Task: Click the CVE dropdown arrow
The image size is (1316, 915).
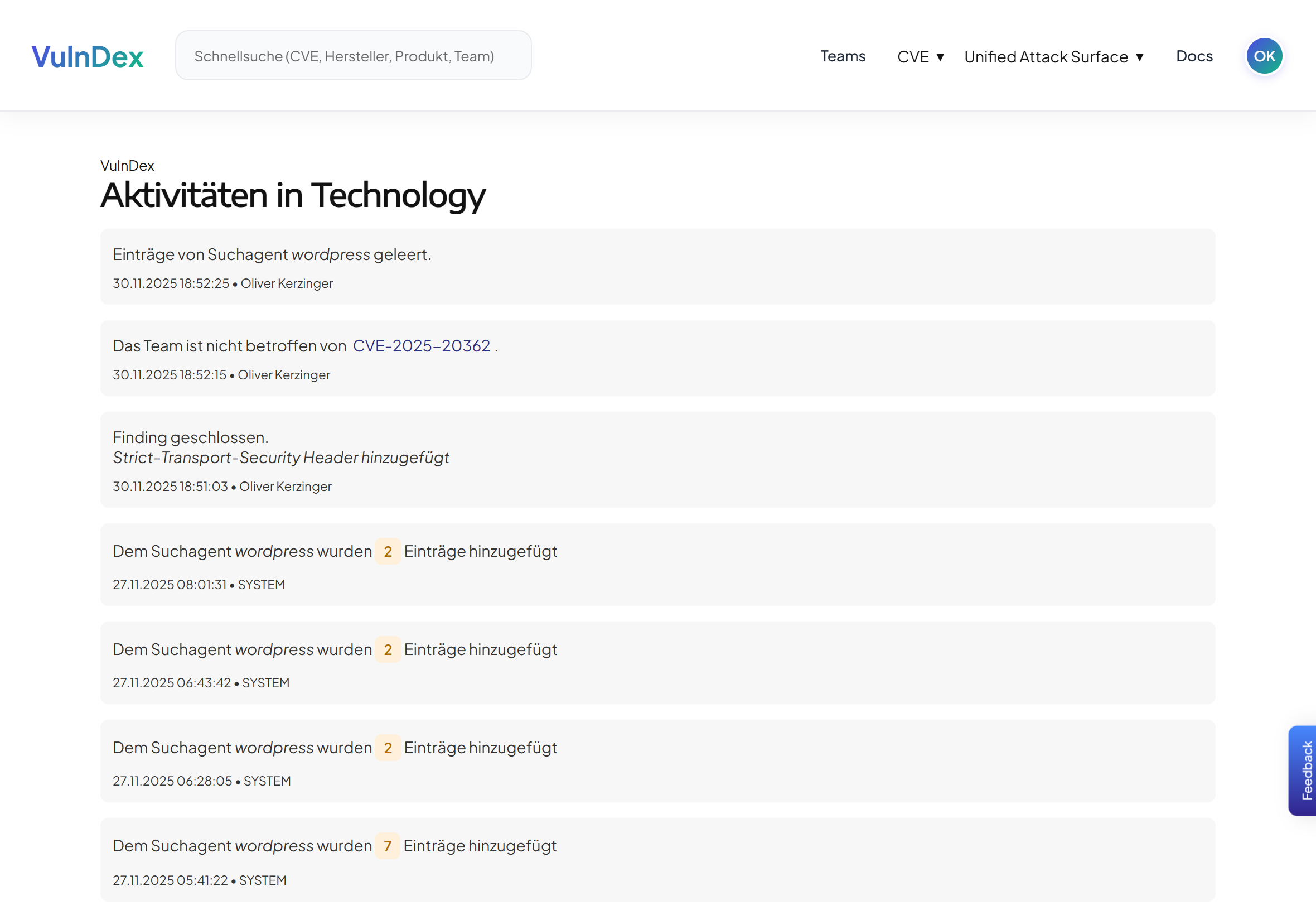Action: point(940,57)
